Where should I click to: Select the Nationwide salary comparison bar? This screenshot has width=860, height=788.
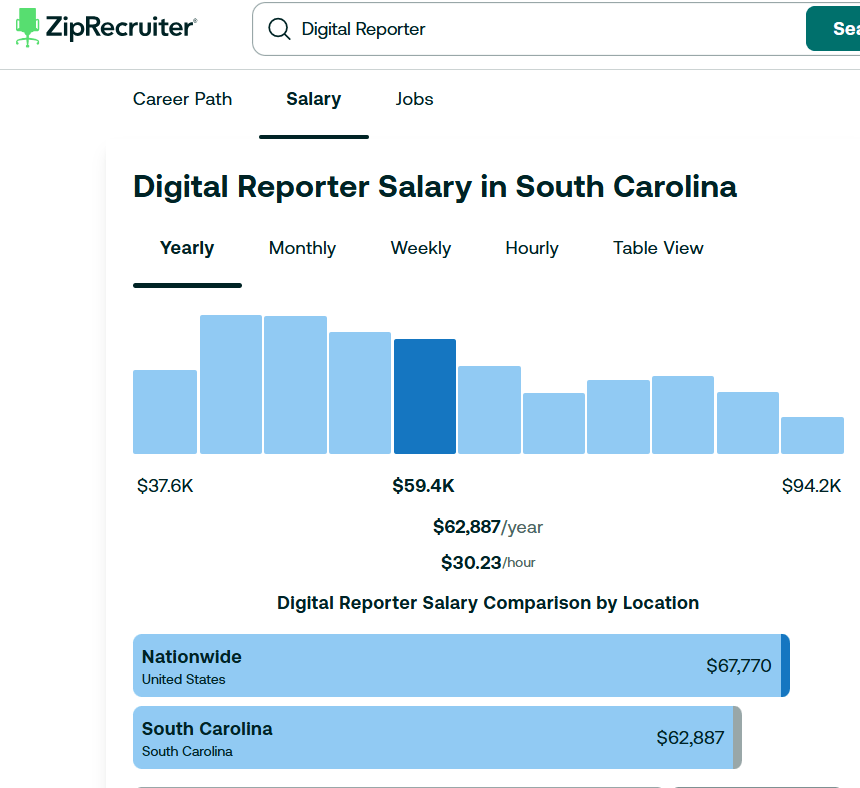[x=461, y=665]
